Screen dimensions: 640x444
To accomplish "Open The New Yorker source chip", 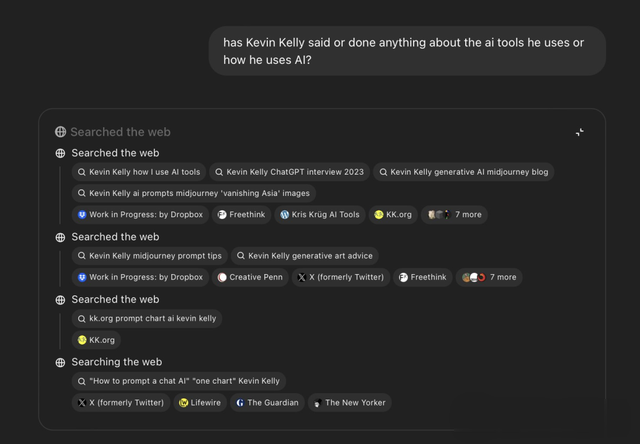I will pyautogui.click(x=349, y=403).
